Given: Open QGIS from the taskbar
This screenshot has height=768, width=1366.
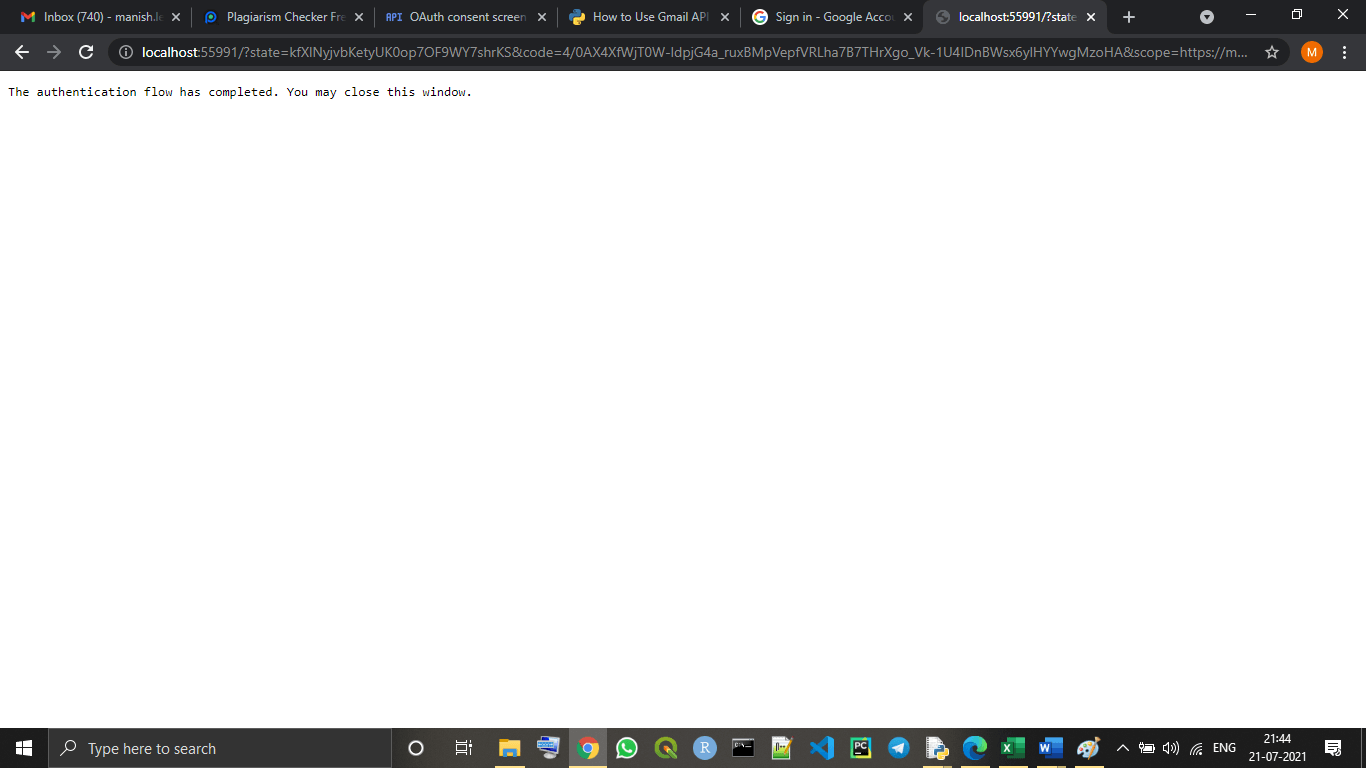Looking at the screenshot, I should point(665,747).
